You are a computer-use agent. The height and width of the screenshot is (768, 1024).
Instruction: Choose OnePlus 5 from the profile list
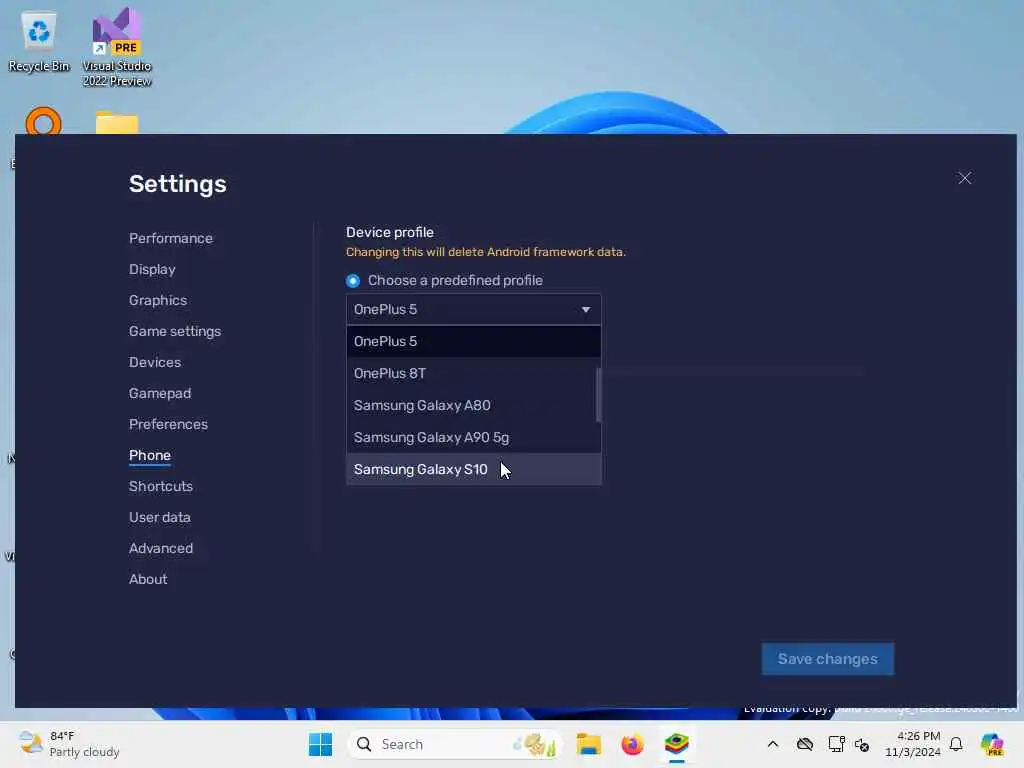click(473, 342)
